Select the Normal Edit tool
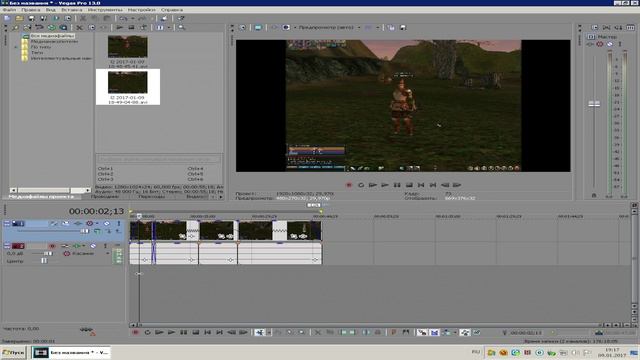This screenshot has height=360, width=640. [259, 333]
